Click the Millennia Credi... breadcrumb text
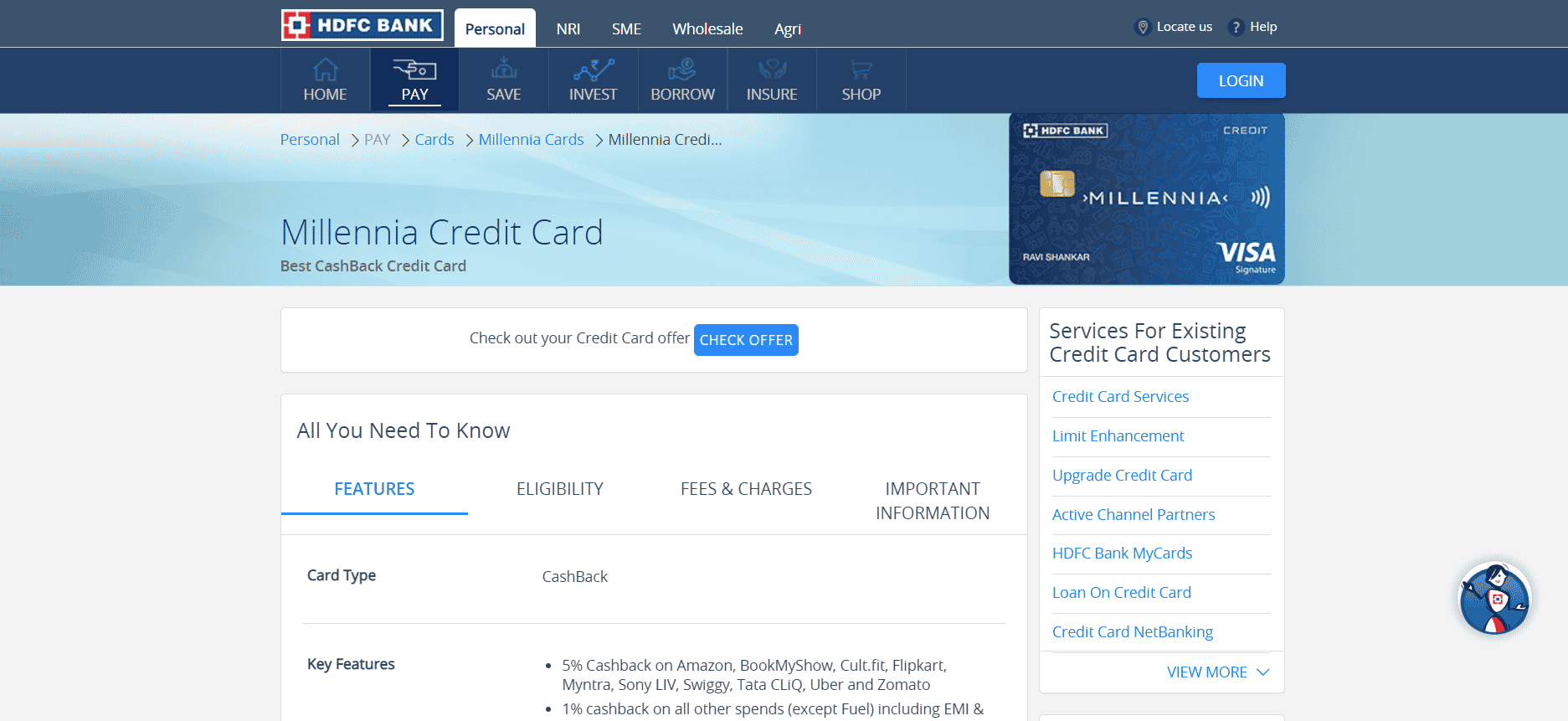 [665, 140]
